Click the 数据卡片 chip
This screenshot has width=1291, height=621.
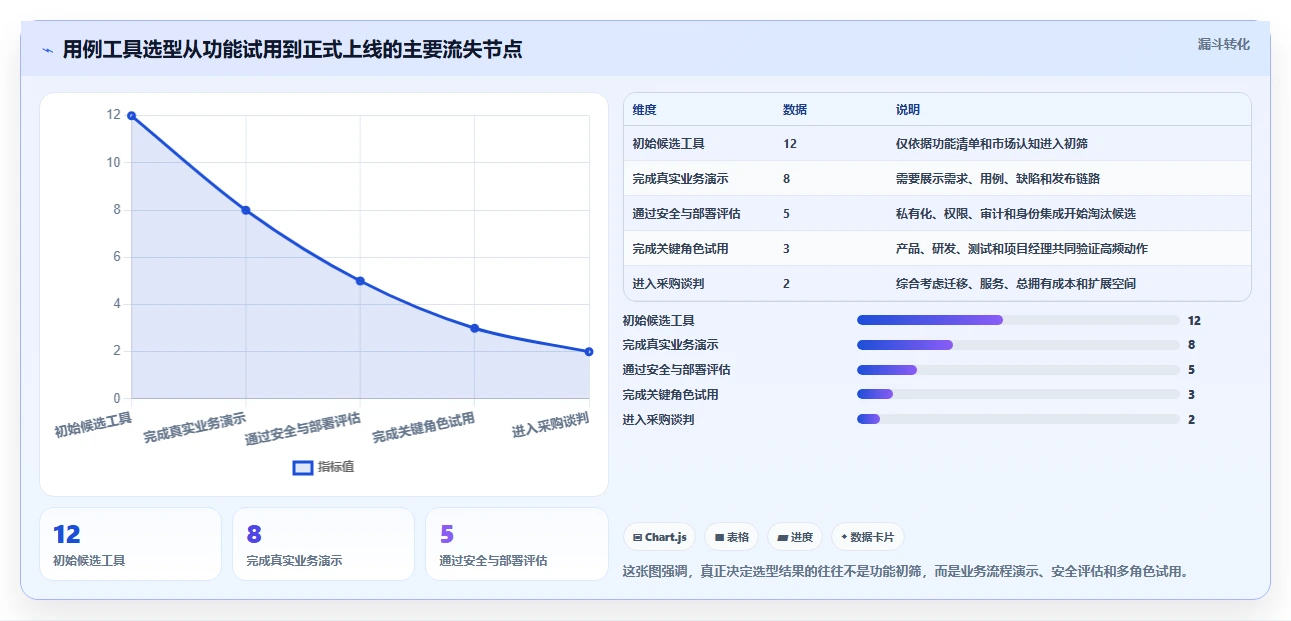click(867, 537)
